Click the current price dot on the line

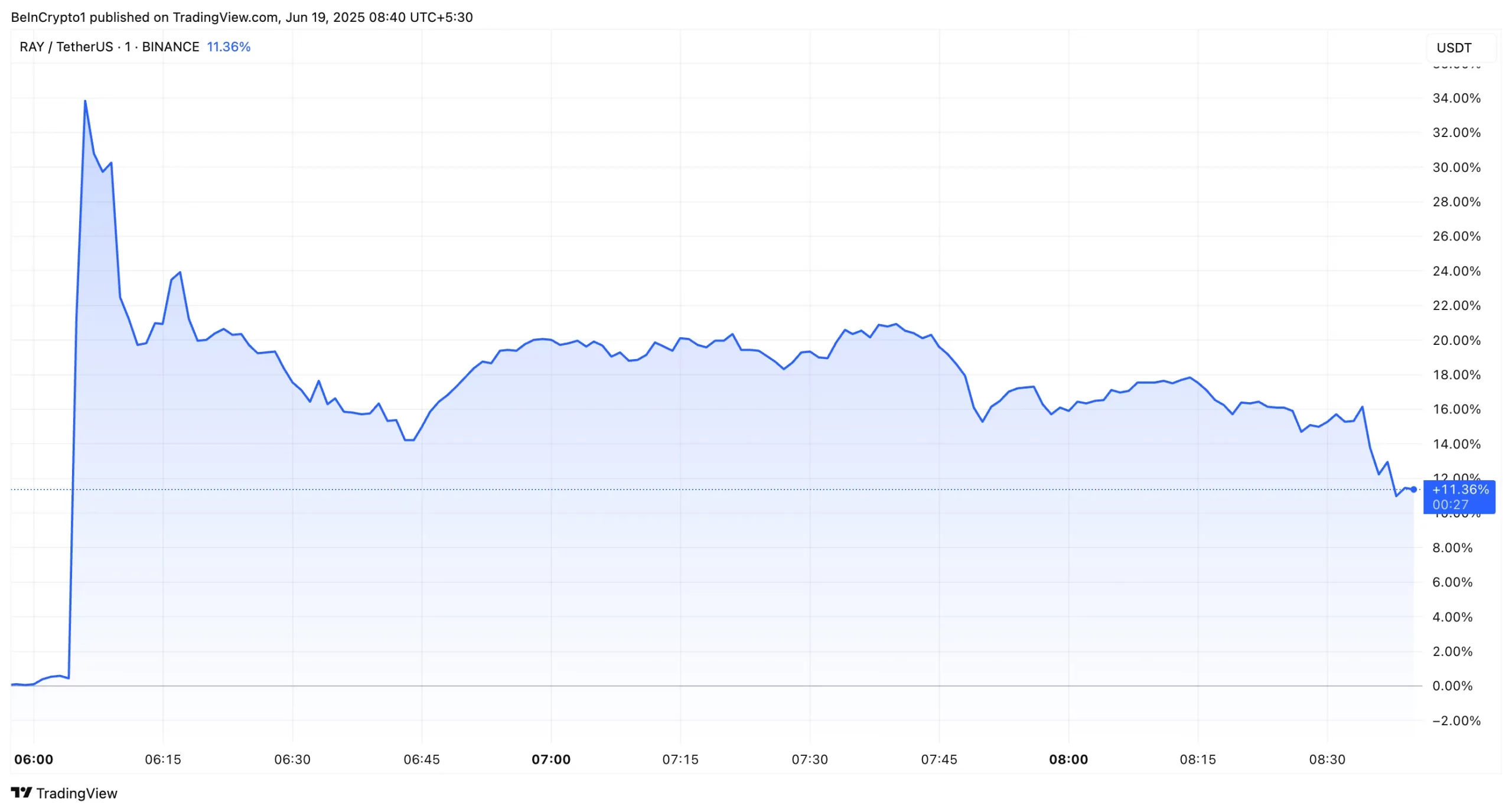(x=1413, y=489)
